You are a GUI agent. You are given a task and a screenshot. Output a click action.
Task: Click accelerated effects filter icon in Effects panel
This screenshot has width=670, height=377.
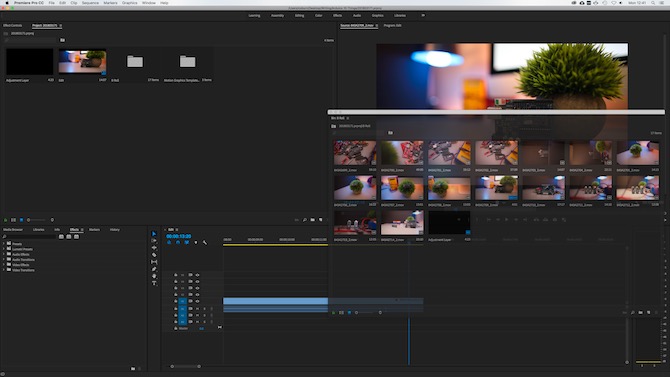61,236
